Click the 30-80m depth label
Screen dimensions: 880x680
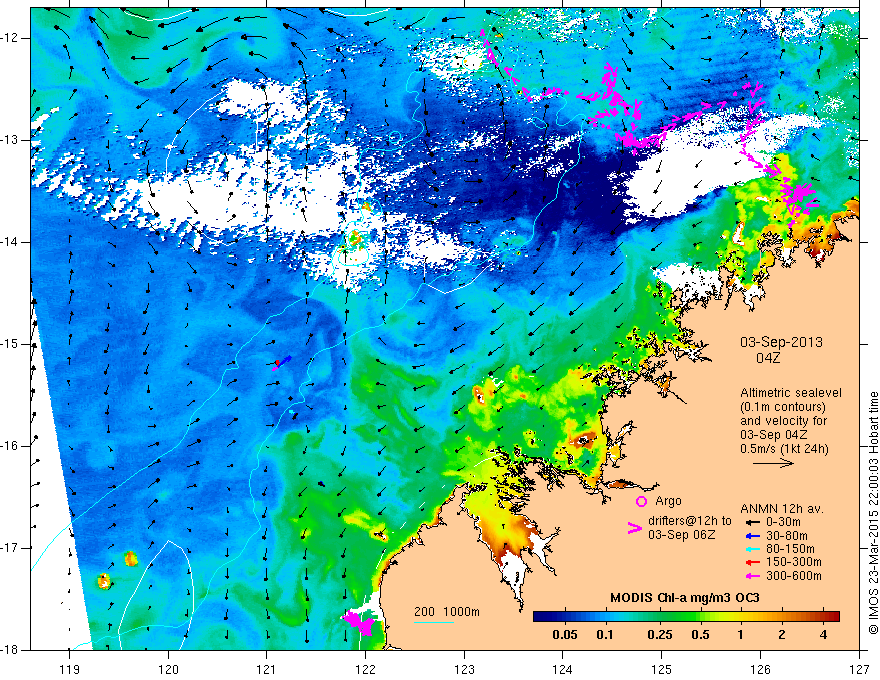pyautogui.click(x=787, y=536)
